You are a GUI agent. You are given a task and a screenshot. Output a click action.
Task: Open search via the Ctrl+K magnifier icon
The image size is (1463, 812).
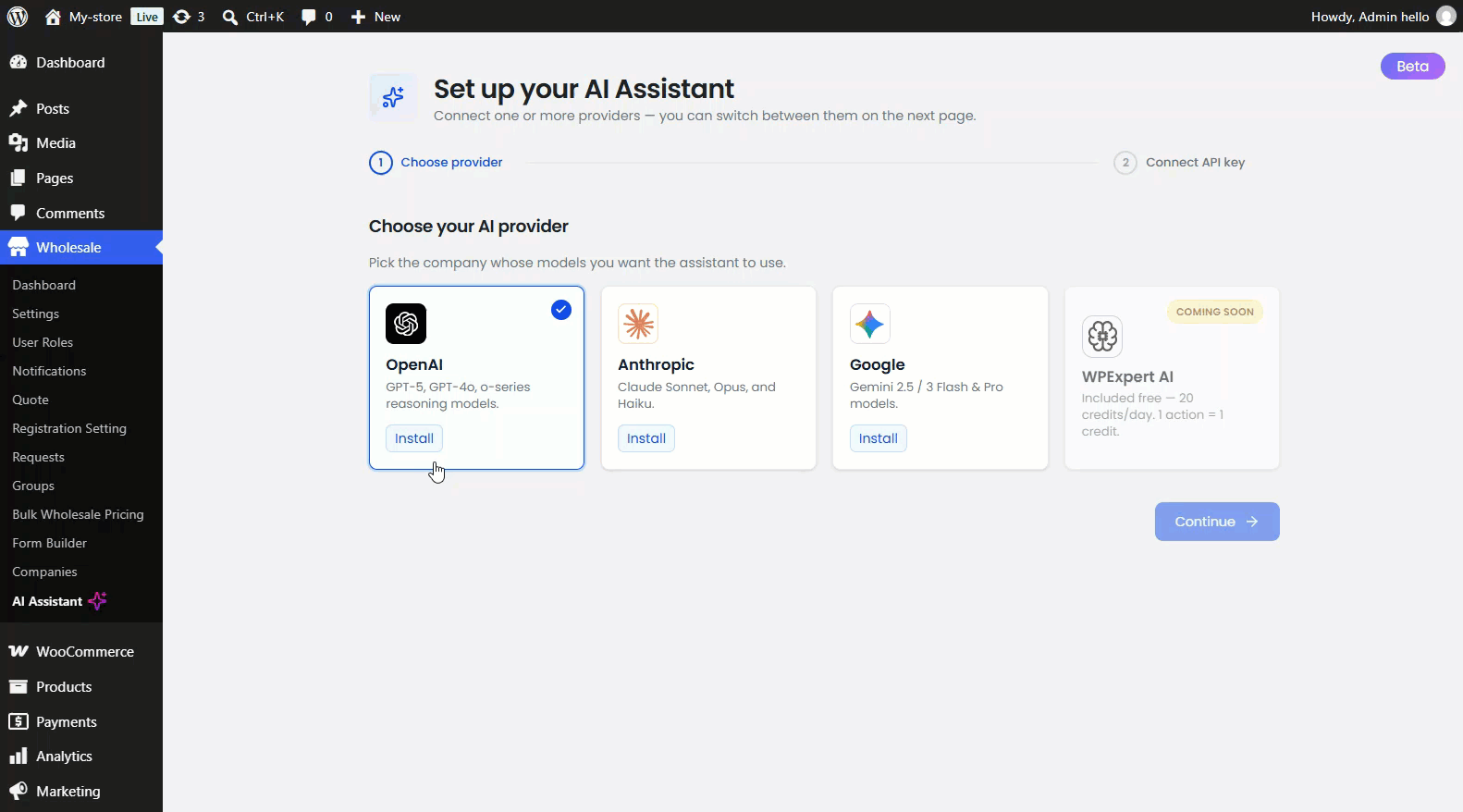click(x=230, y=17)
